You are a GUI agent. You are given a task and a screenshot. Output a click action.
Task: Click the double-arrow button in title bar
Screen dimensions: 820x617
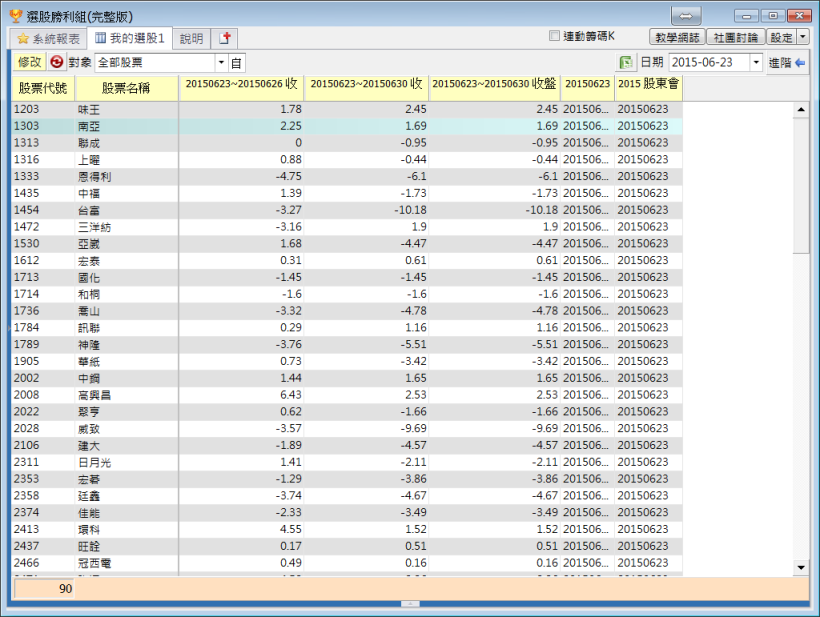coord(686,16)
